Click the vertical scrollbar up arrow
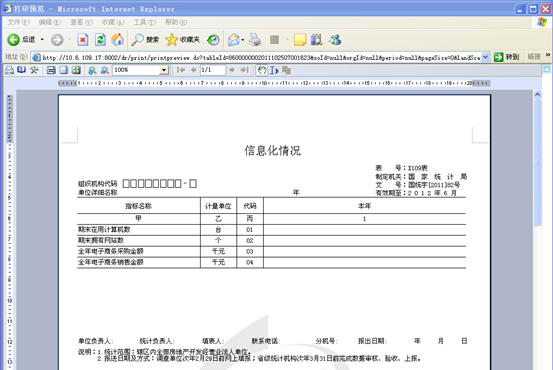Viewport: 553px width, 370px height. tap(537, 95)
